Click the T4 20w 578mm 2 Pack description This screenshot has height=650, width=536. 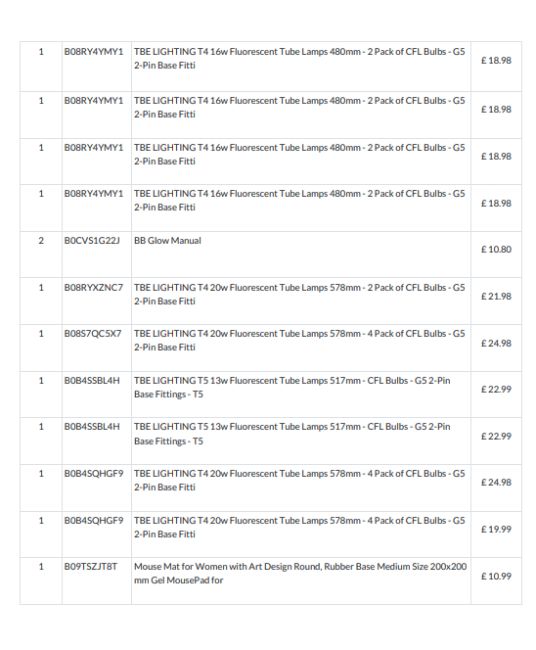click(299, 294)
